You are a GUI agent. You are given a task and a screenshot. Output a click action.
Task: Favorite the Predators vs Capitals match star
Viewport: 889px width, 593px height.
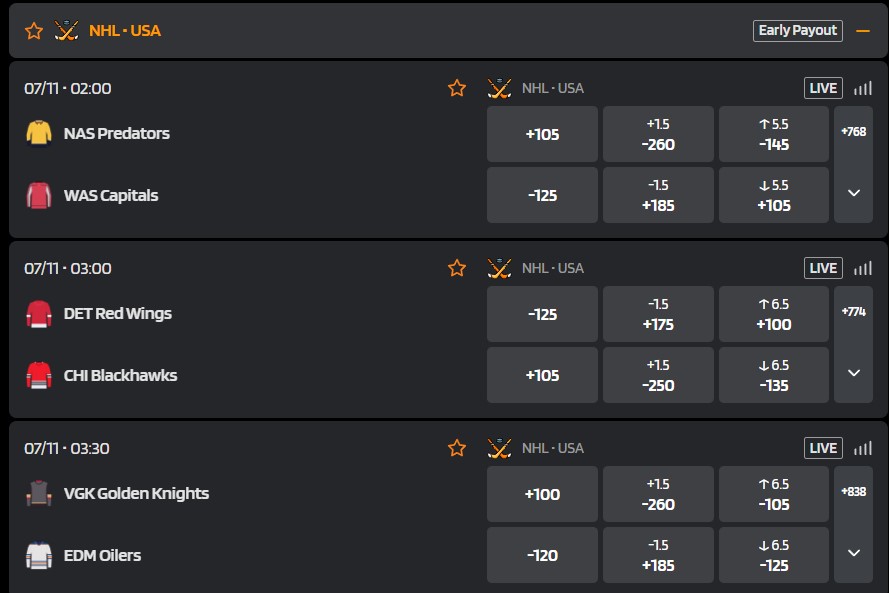coord(457,88)
